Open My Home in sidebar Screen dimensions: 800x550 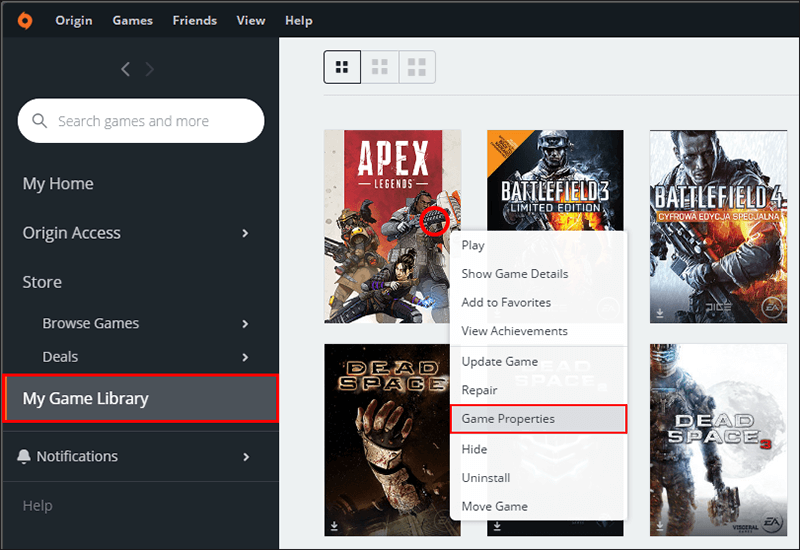coord(58,184)
